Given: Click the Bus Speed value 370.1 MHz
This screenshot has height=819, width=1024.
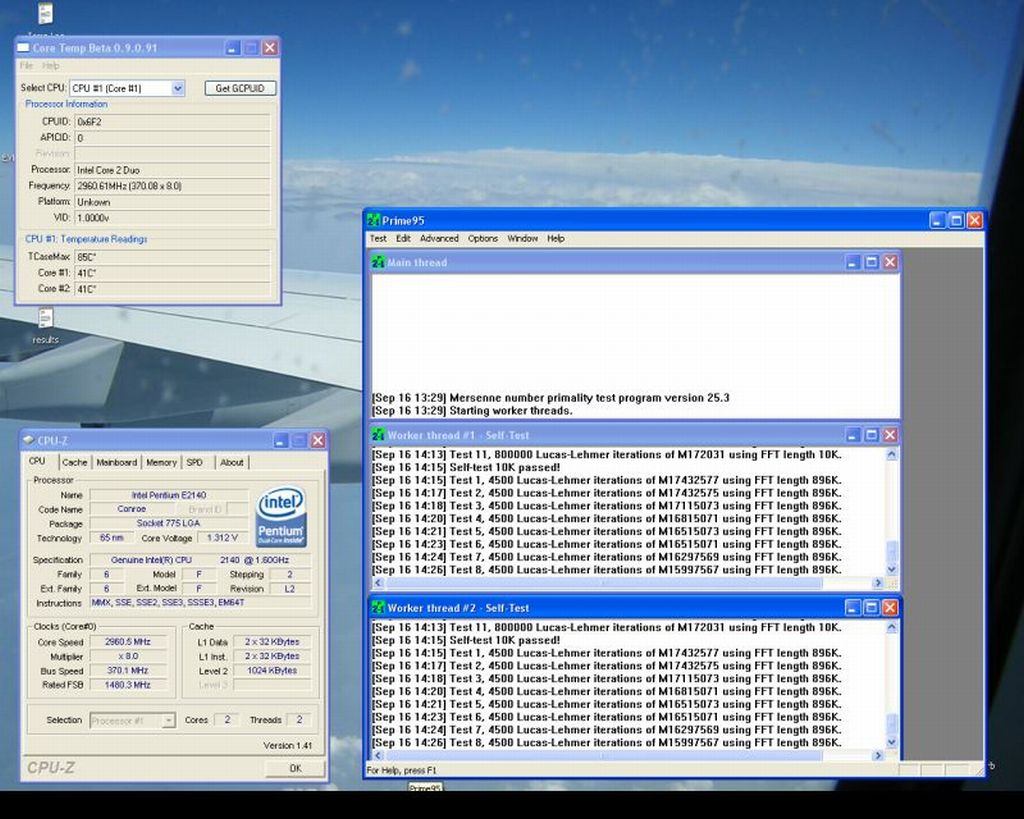Looking at the screenshot, I should [128, 671].
